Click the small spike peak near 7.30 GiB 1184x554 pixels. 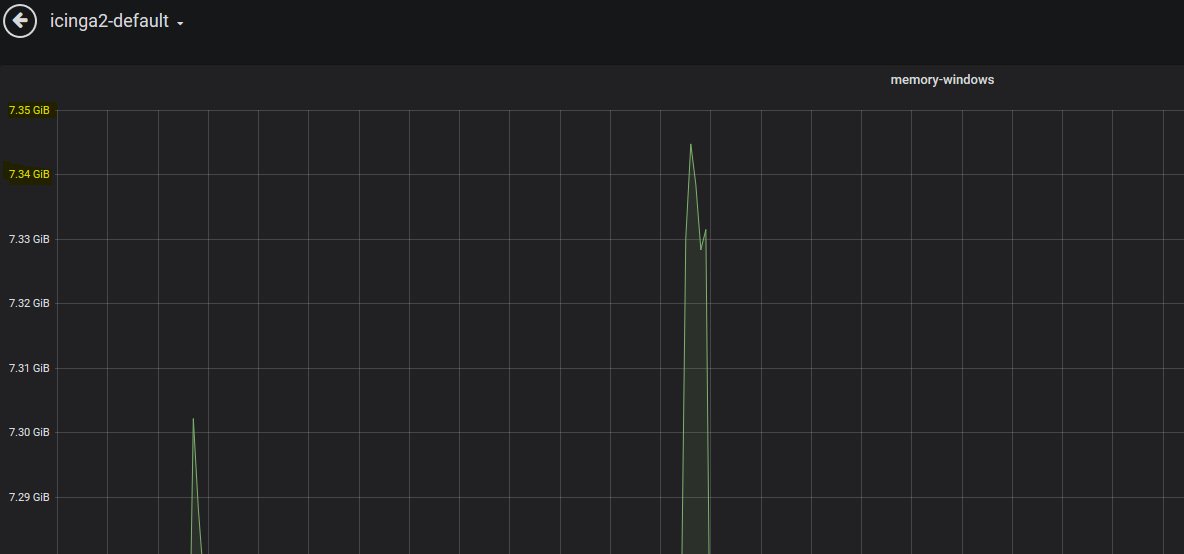tap(193, 419)
